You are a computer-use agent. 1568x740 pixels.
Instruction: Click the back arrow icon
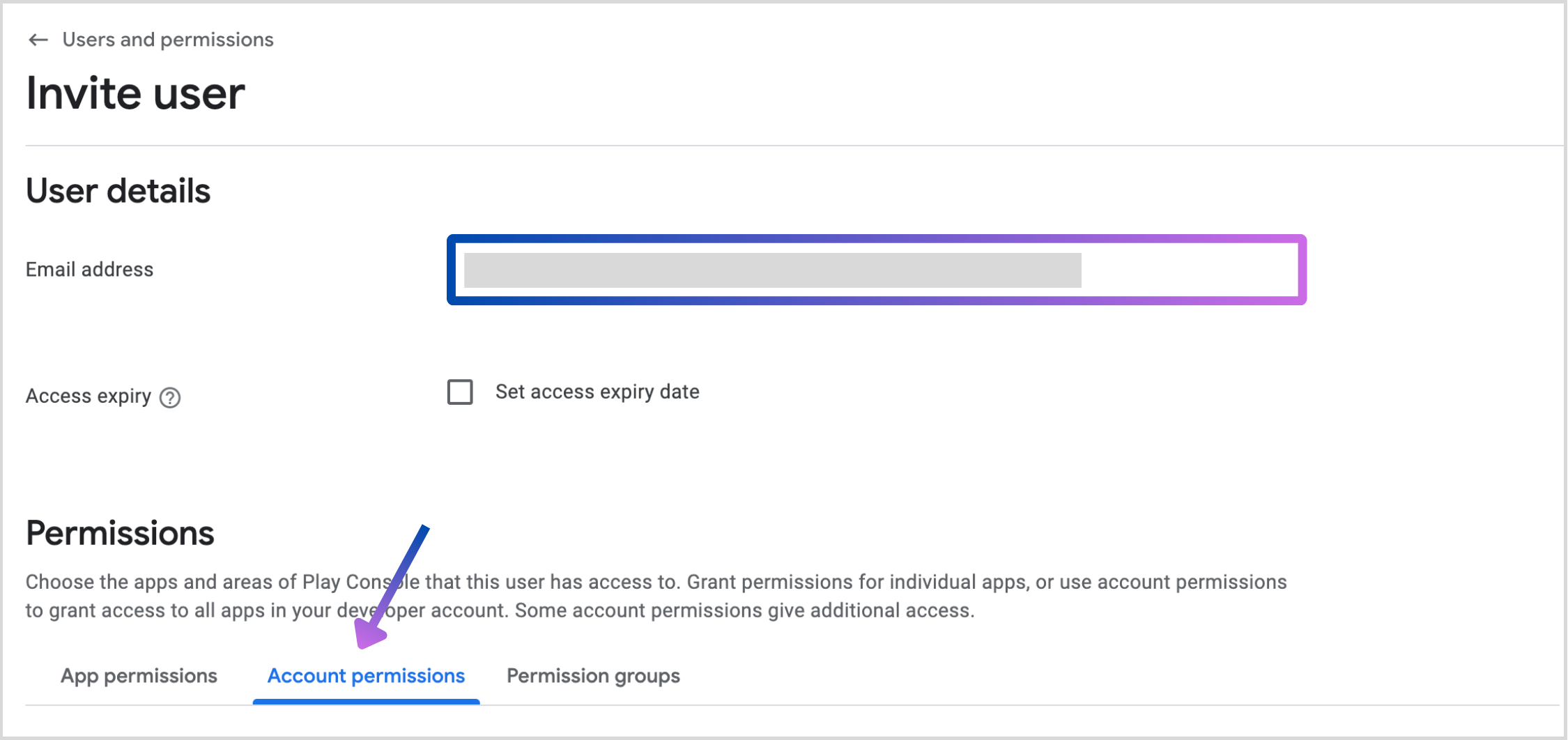tap(38, 40)
